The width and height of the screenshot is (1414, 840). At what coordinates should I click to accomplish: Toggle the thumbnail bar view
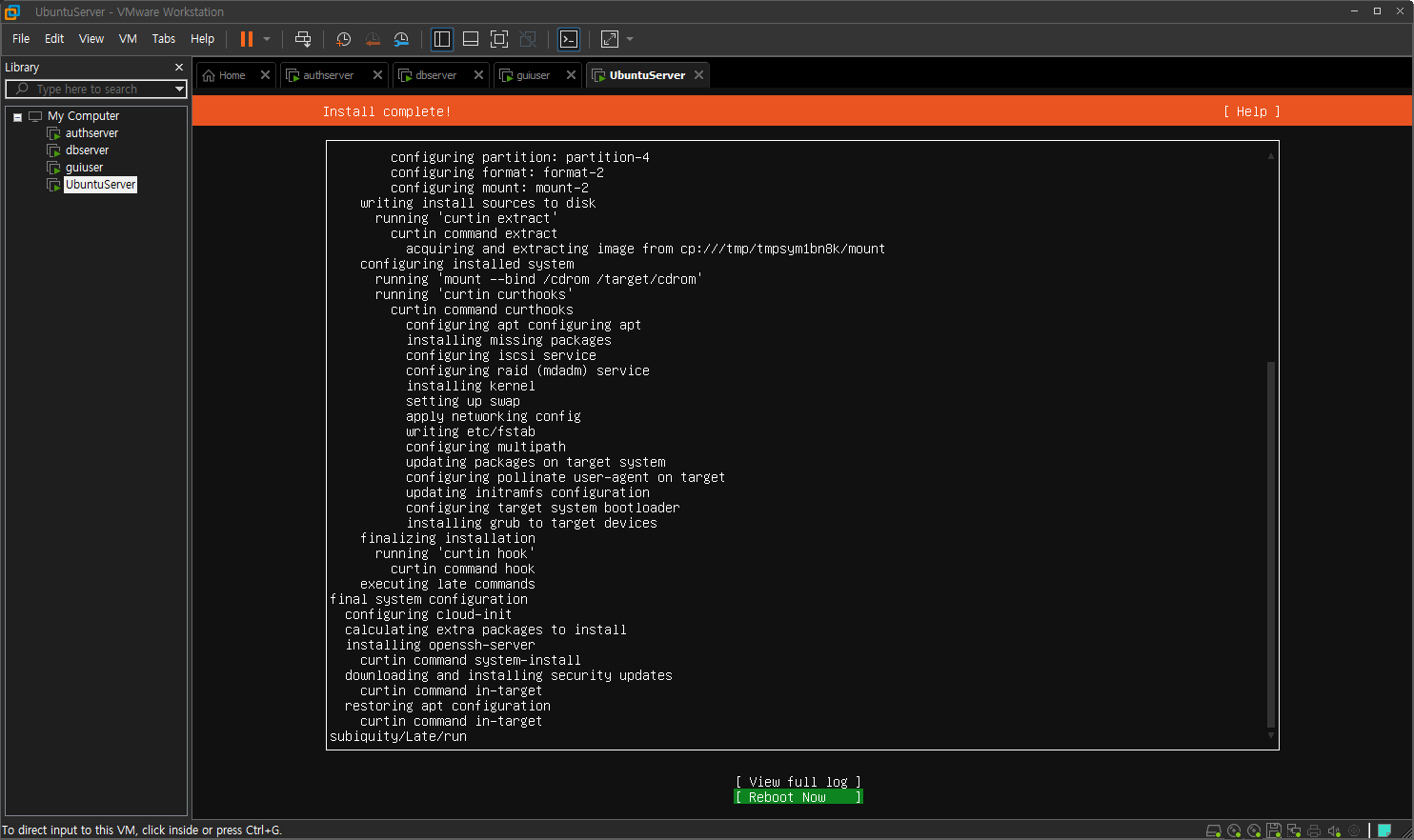coord(471,39)
